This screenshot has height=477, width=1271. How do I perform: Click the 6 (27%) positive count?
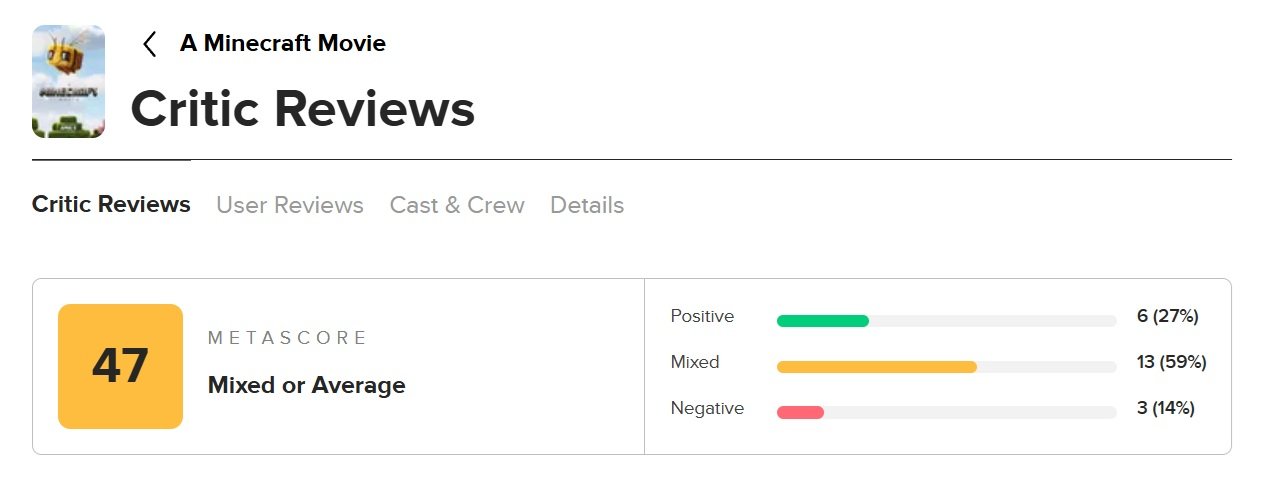click(x=1167, y=316)
